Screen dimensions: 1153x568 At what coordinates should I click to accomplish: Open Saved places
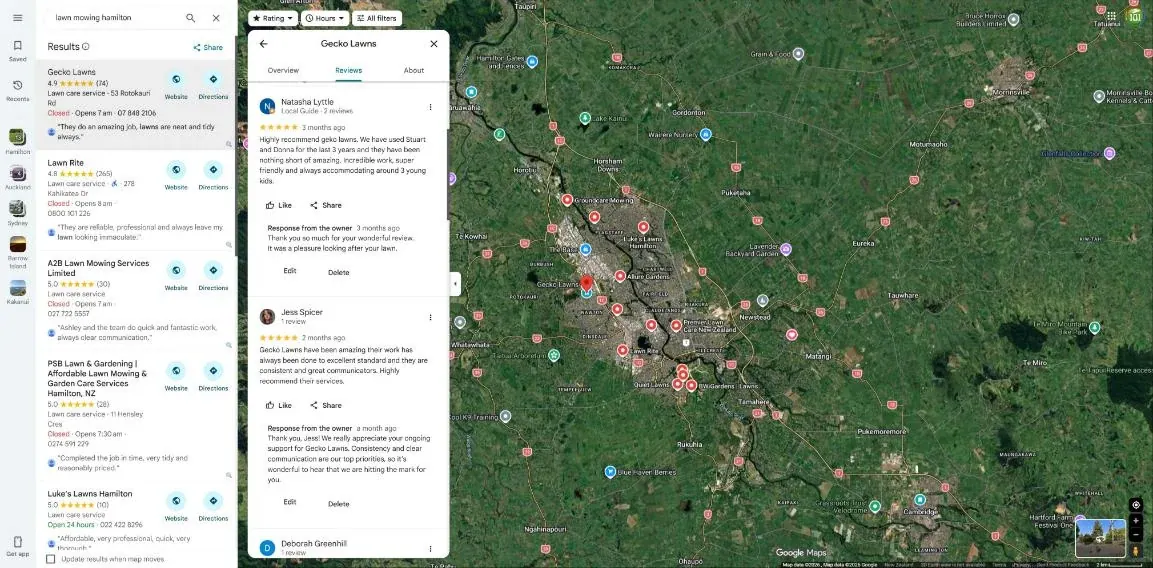coord(18,50)
